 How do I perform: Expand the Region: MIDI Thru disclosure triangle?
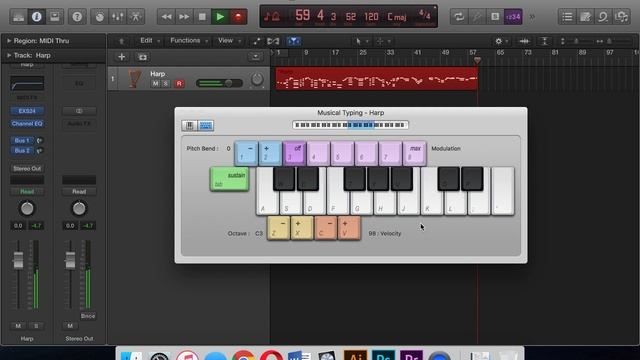coord(9,41)
